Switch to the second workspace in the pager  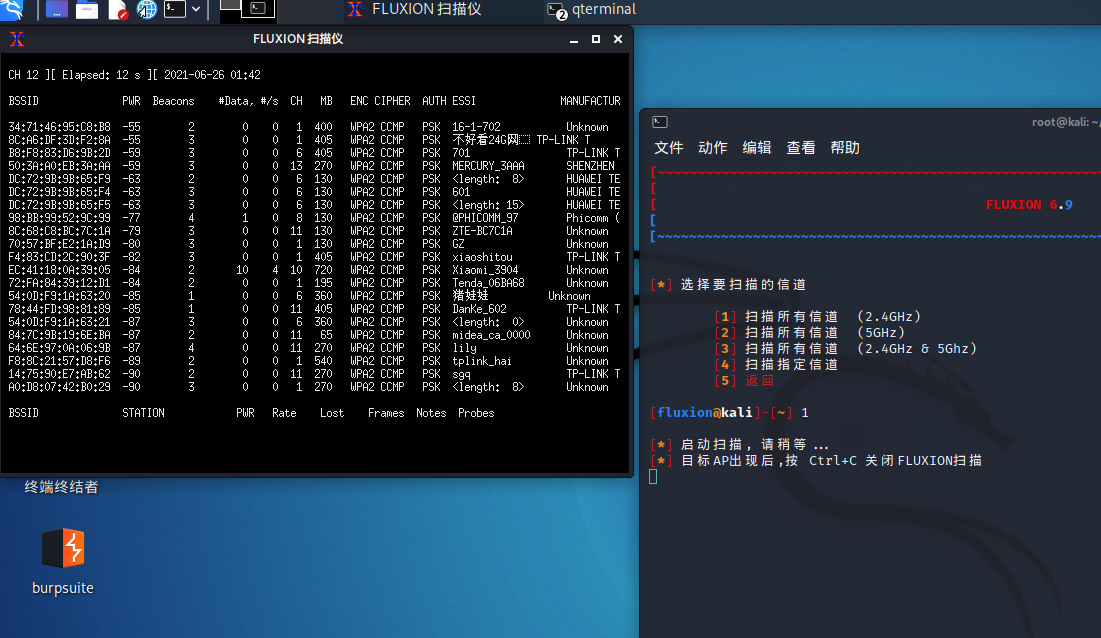coord(258,8)
